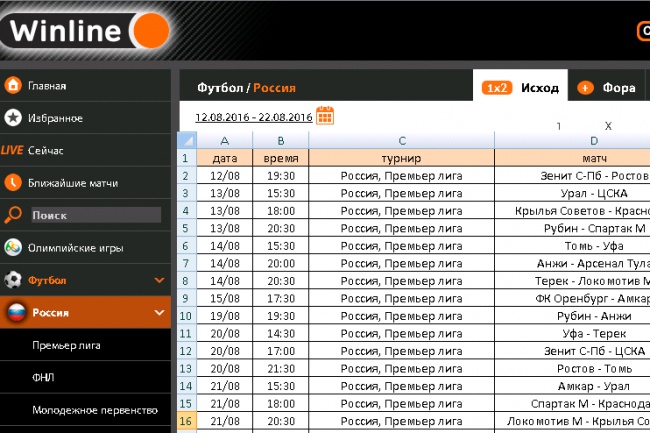Click date cell "12/08"
This screenshot has width=650, height=433.
[x=225, y=176]
